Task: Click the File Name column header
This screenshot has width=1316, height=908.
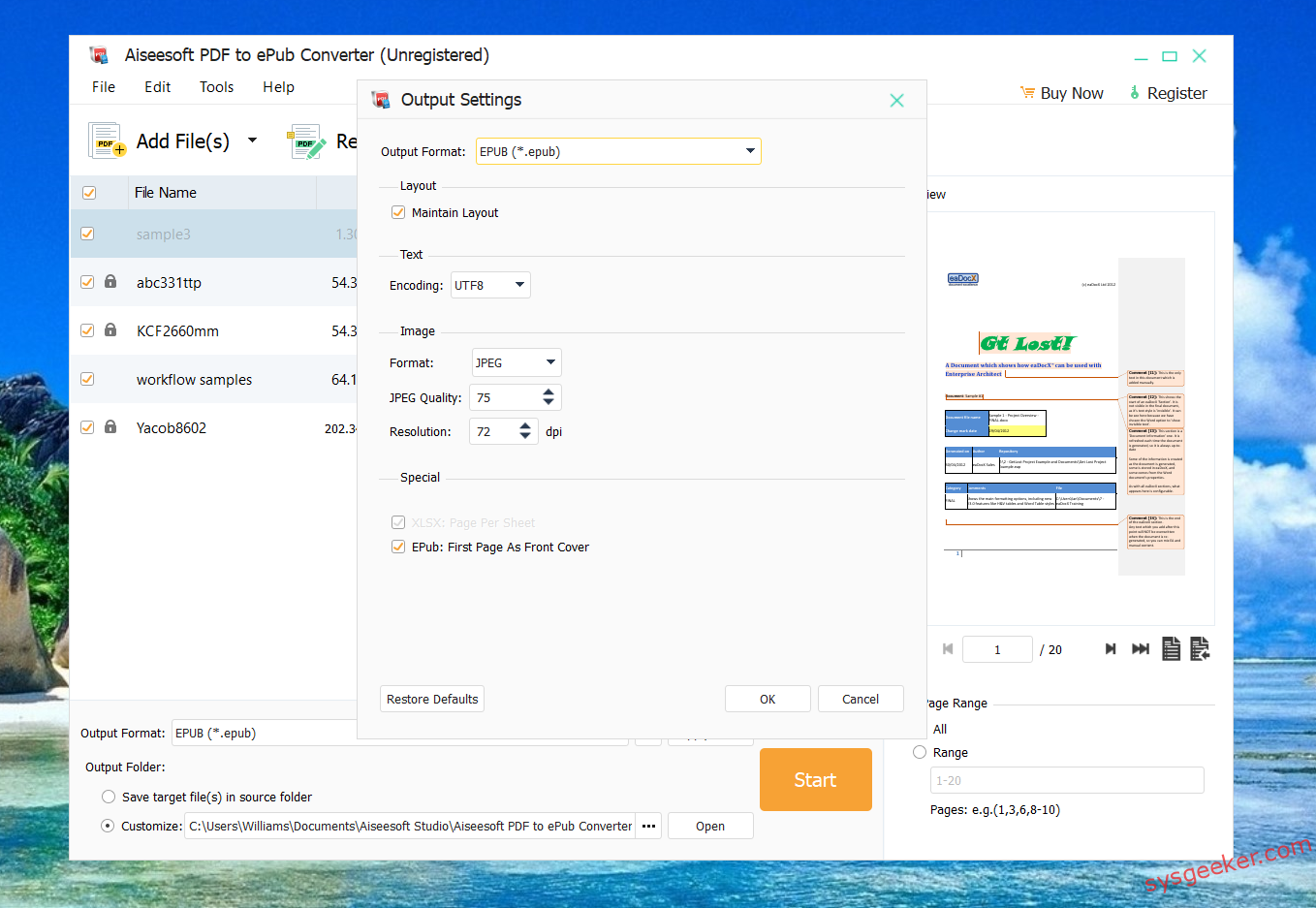Action: 223,193
